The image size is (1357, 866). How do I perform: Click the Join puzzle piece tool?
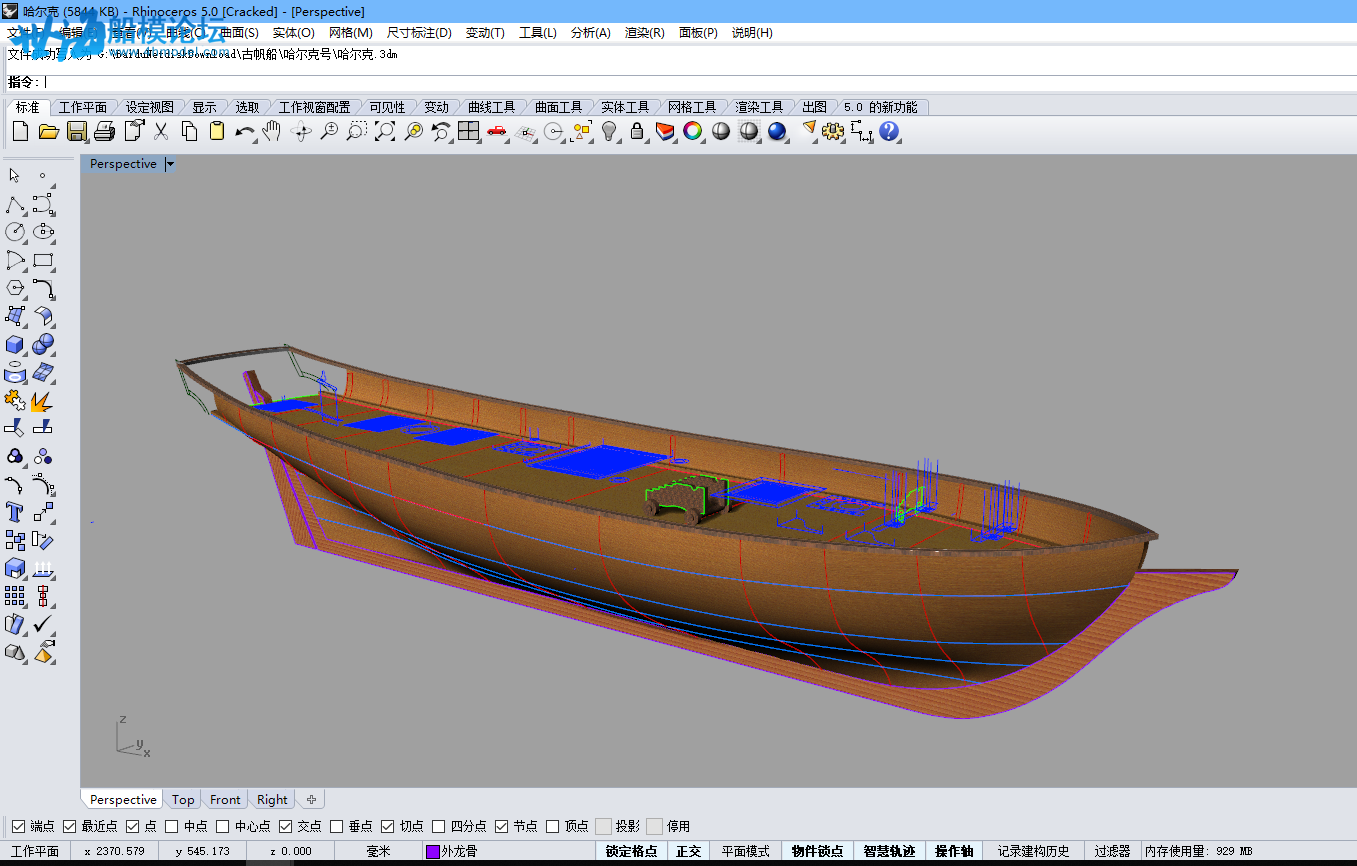pos(15,400)
